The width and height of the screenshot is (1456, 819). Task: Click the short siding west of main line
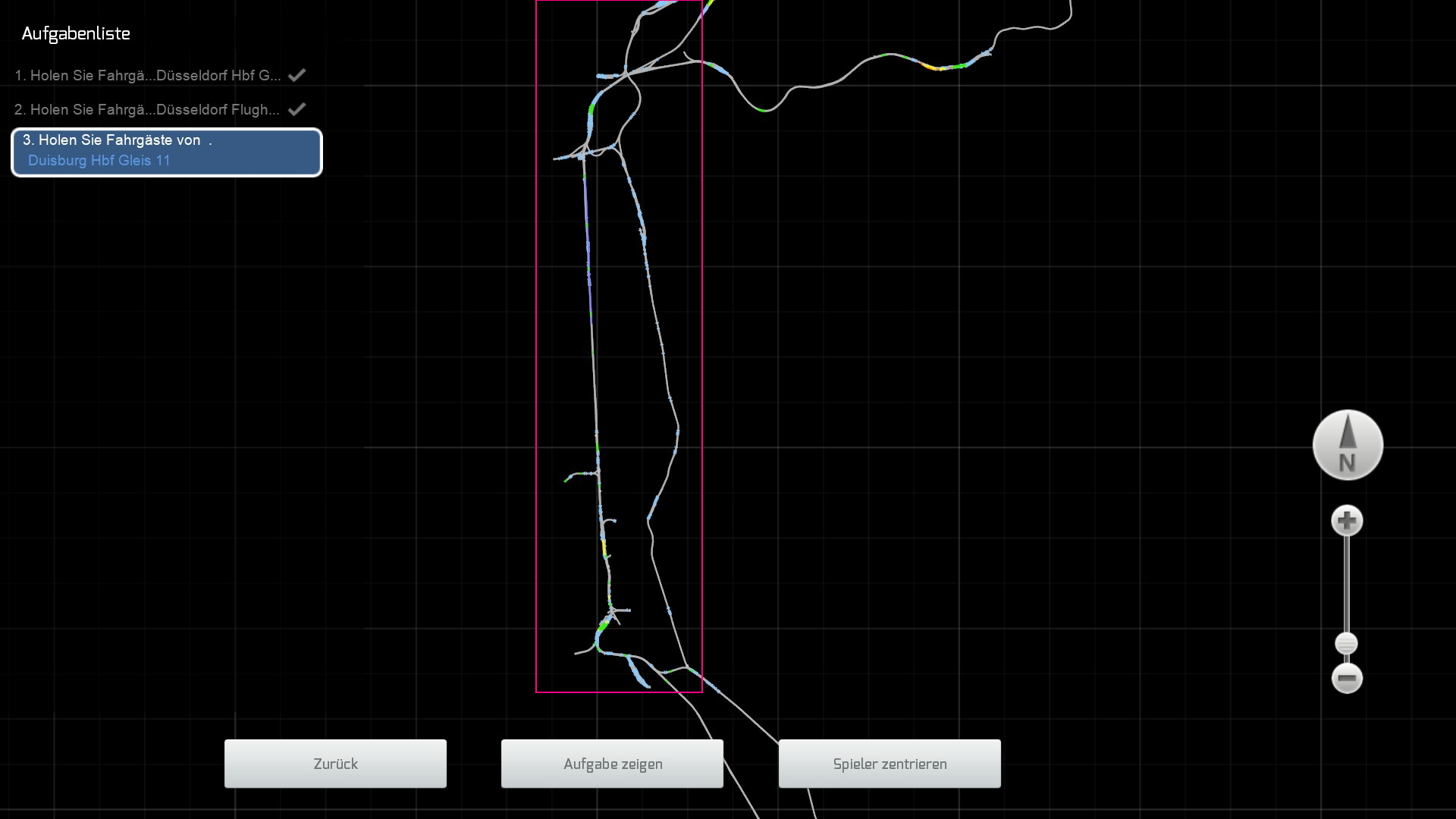click(x=580, y=475)
